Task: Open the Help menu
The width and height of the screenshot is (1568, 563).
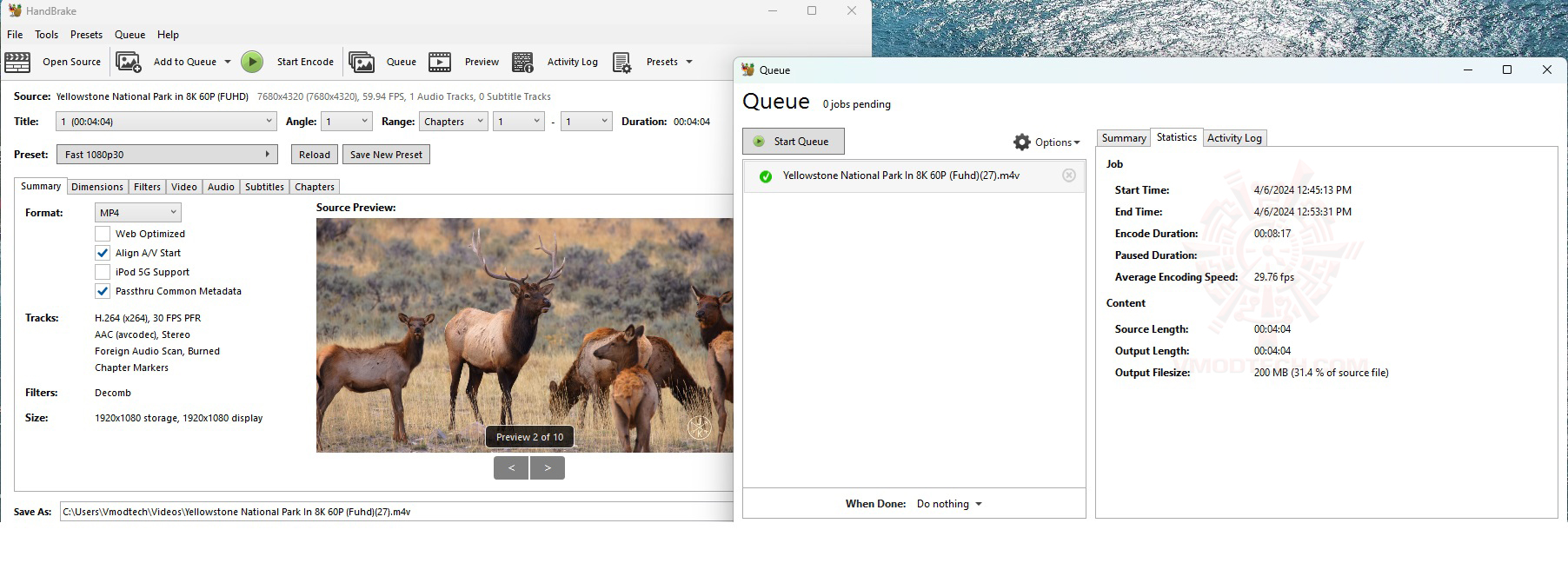Action: (x=168, y=35)
